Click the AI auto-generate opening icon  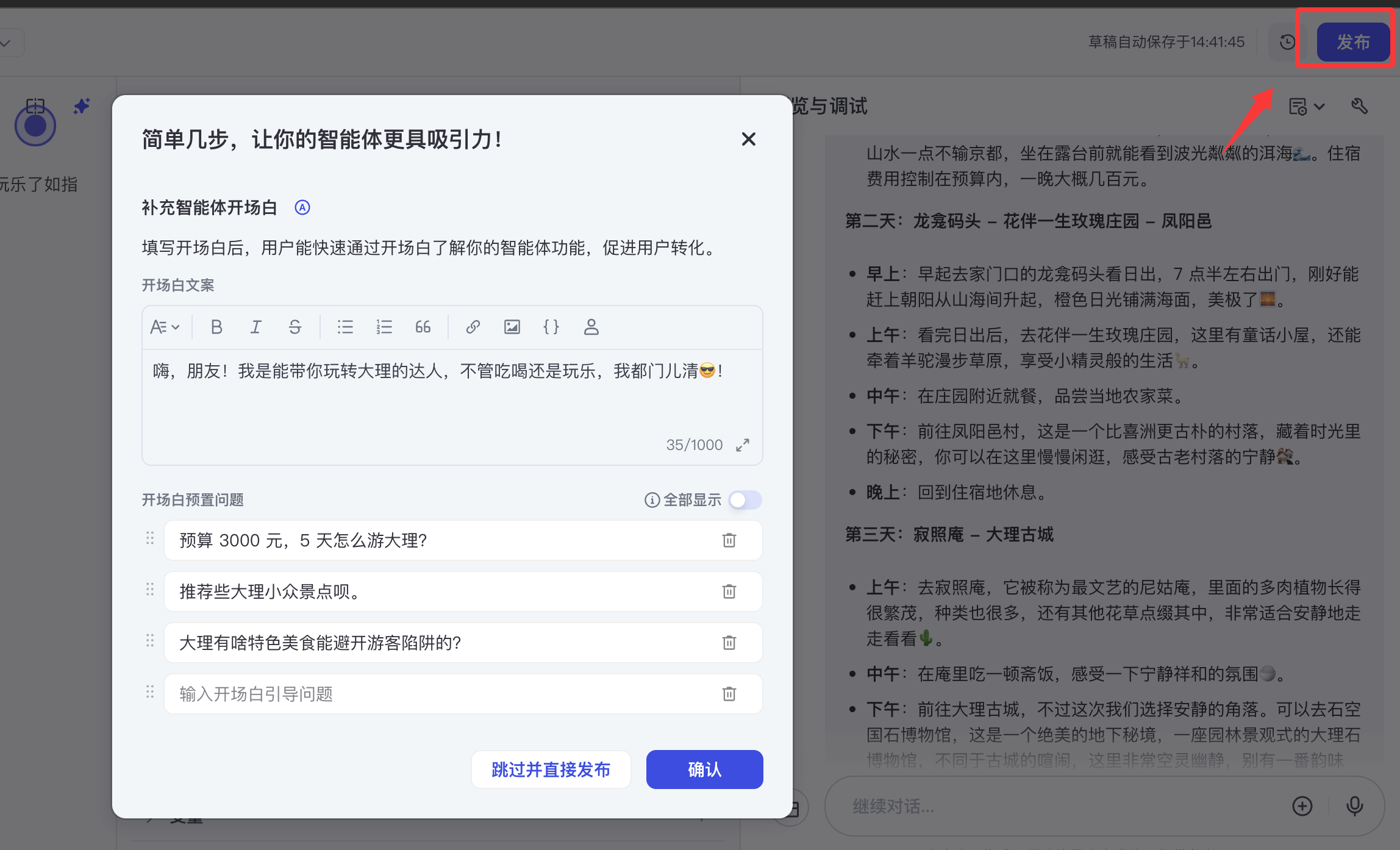pyautogui.click(x=302, y=208)
